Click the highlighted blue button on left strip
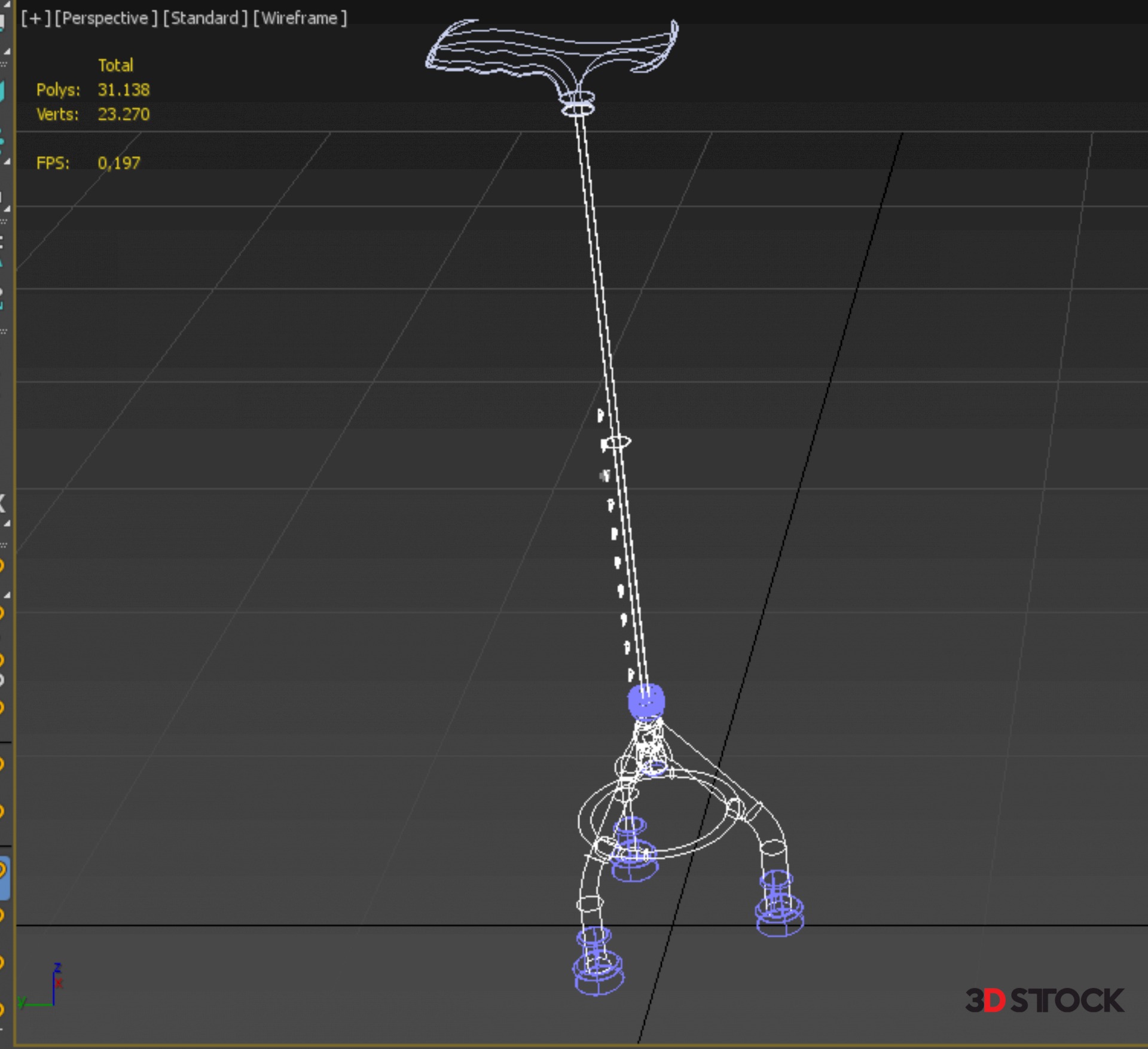 coord(4,877)
